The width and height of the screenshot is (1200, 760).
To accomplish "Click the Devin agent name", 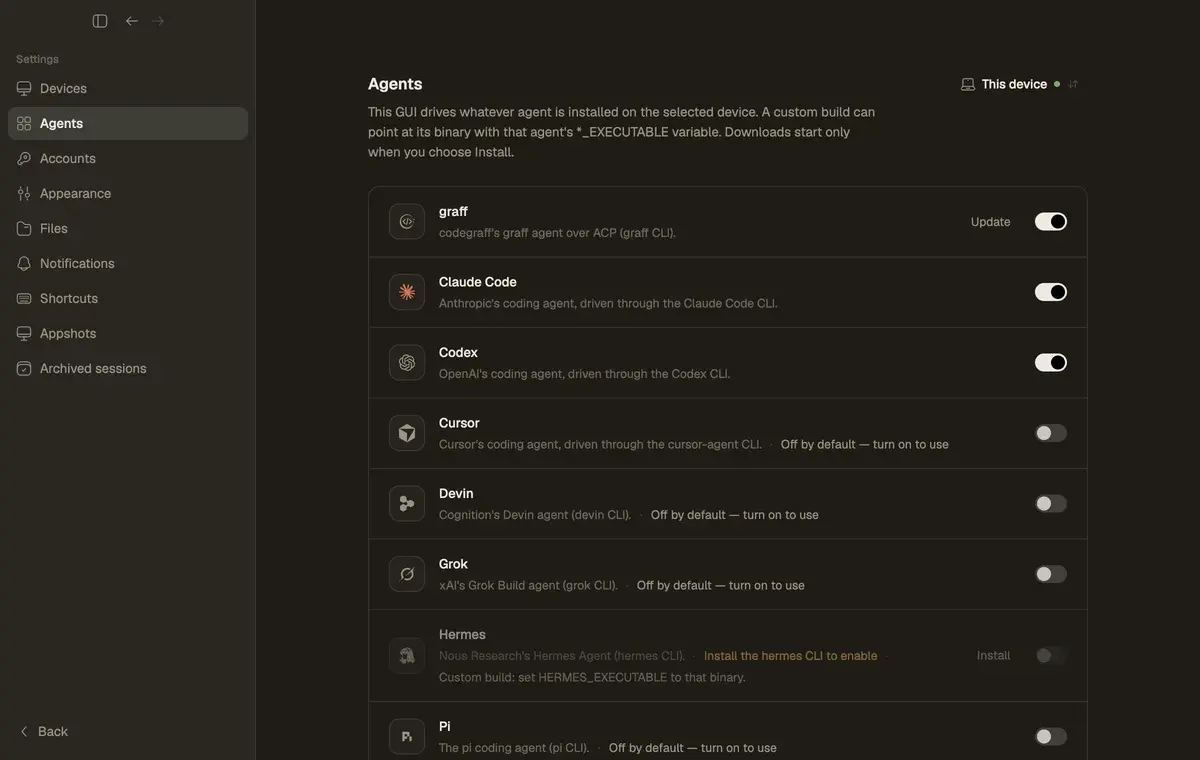I will (456, 494).
